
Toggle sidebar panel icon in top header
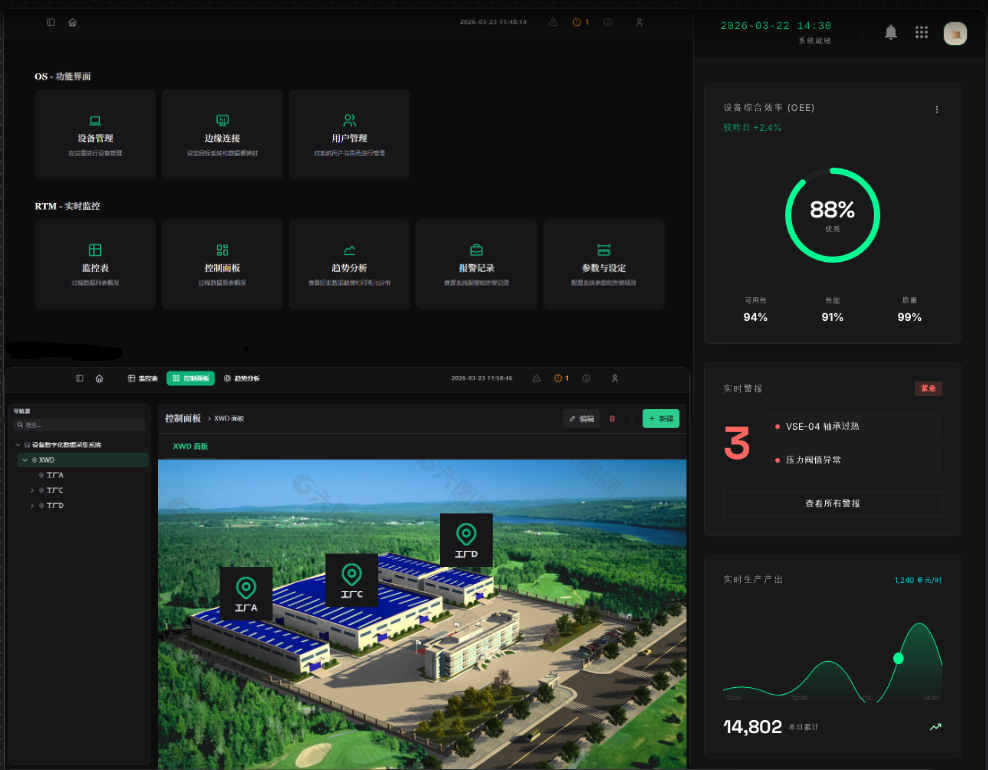pos(51,22)
